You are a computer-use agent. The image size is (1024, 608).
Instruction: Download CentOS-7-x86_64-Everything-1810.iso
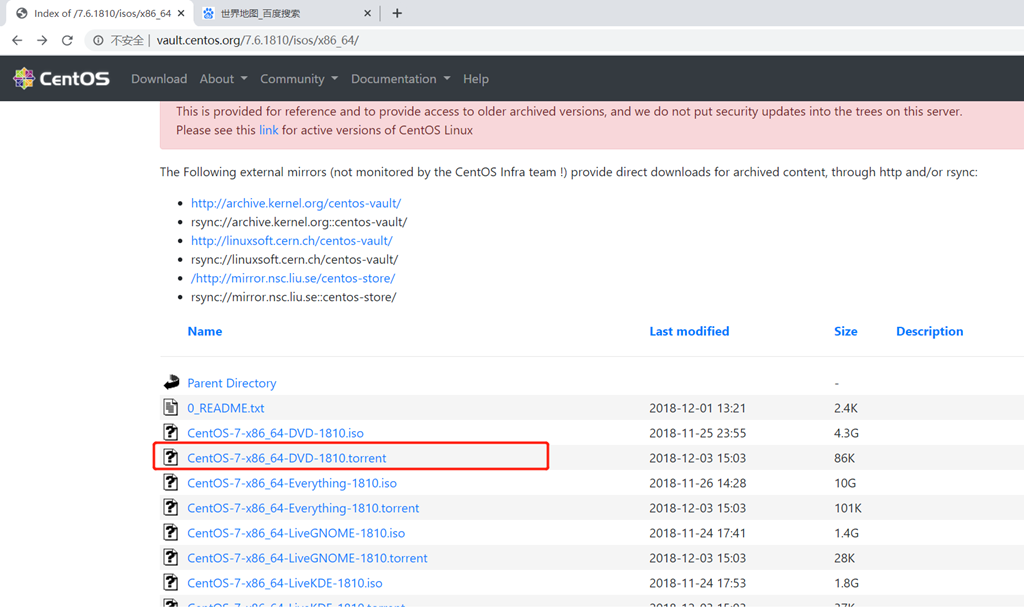(x=292, y=483)
